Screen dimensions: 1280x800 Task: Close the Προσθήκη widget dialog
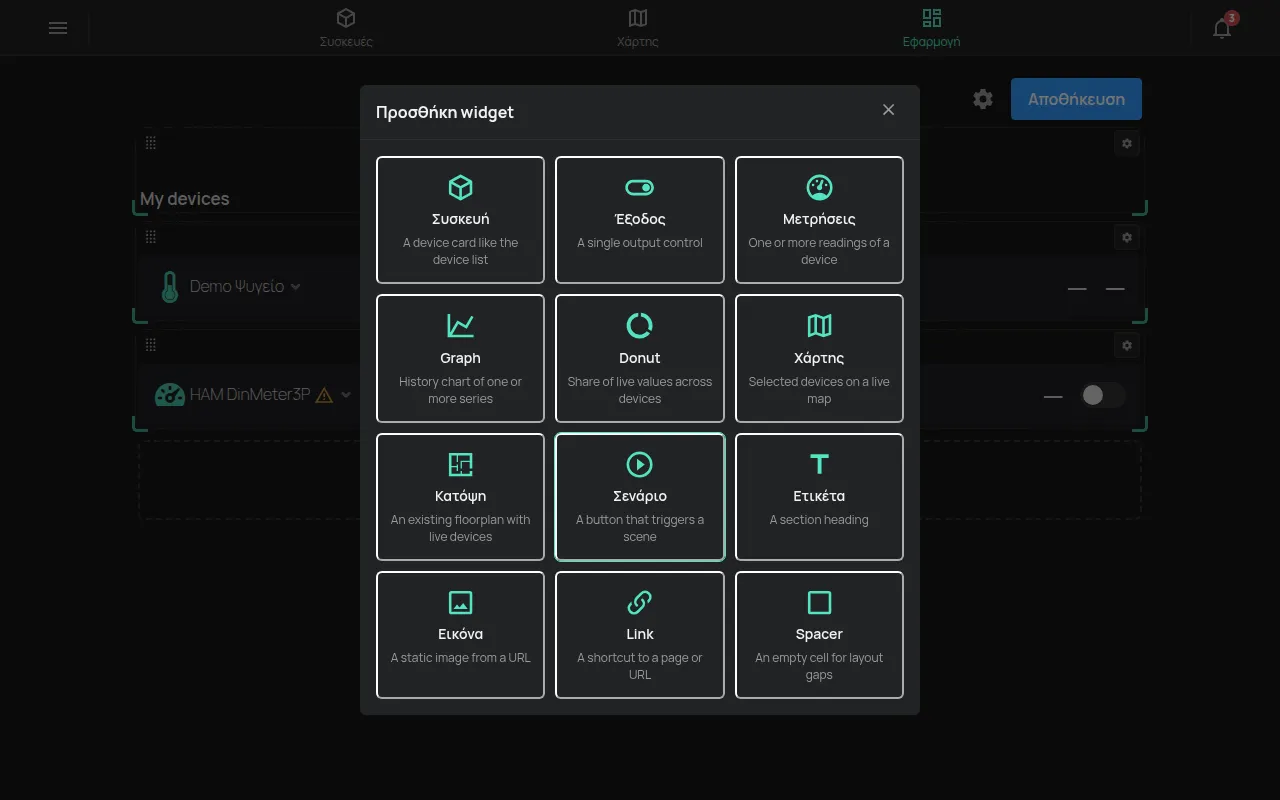click(x=888, y=110)
